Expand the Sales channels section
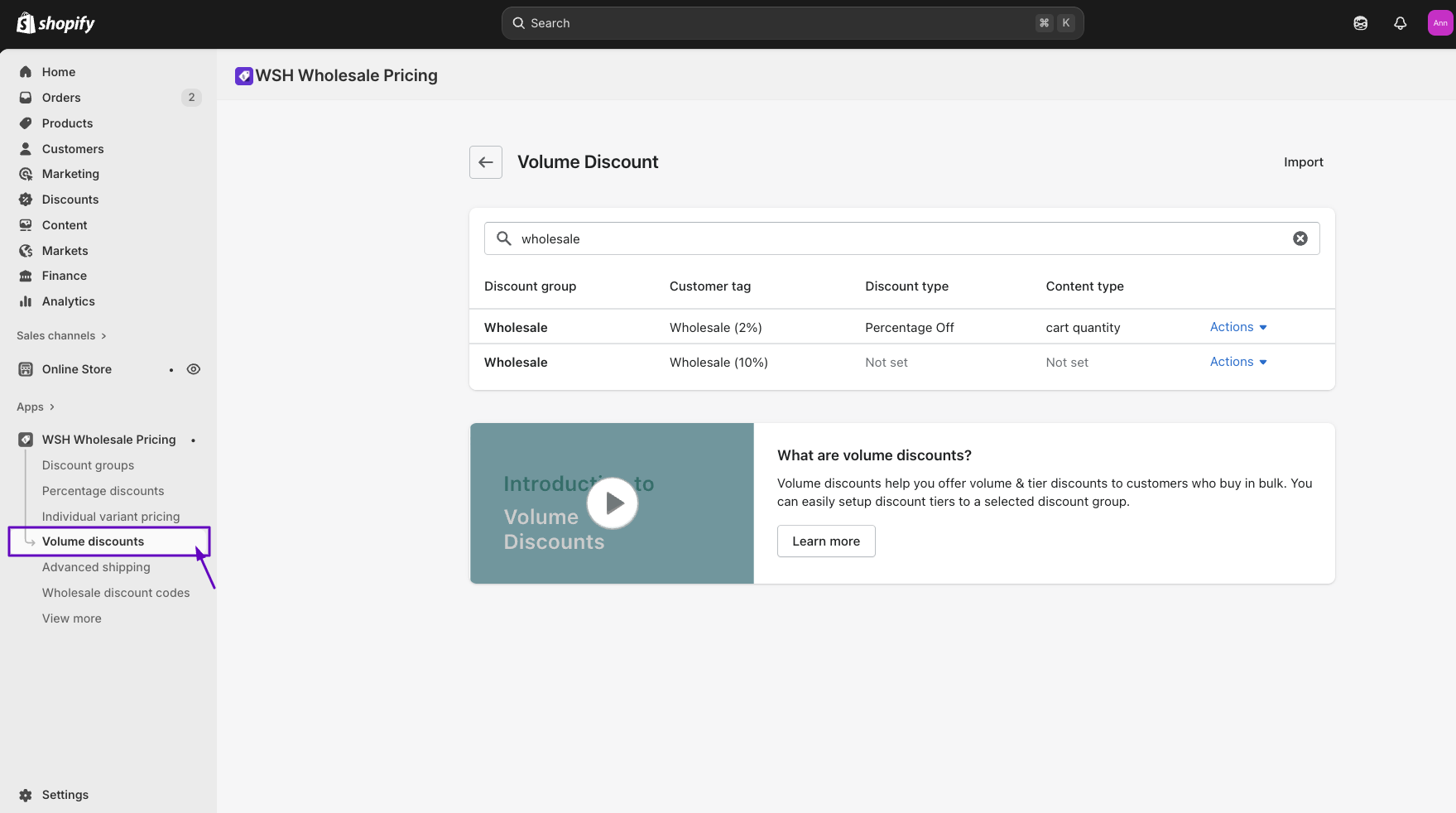Image resolution: width=1456 pixels, height=813 pixels. tap(61, 335)
